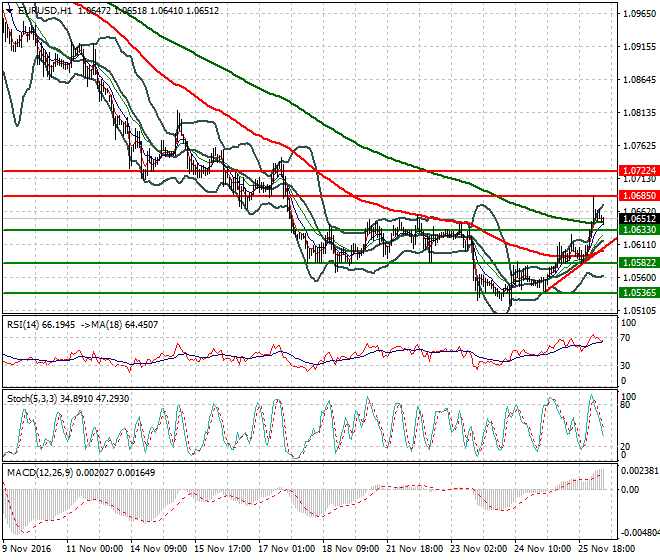Viewport: 660px width, 560px height.
Task: Click the 11 Nov 00:00 time label
Action: [x=95, y=549]
